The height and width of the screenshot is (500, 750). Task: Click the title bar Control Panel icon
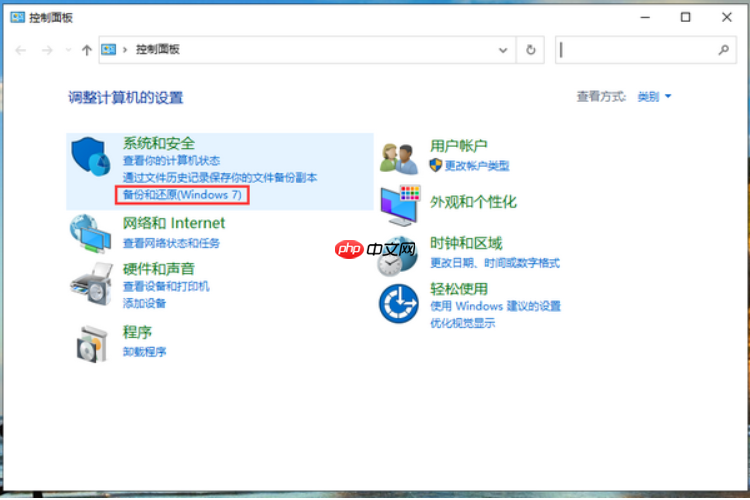pyautogui.click(x=17, y=18)
